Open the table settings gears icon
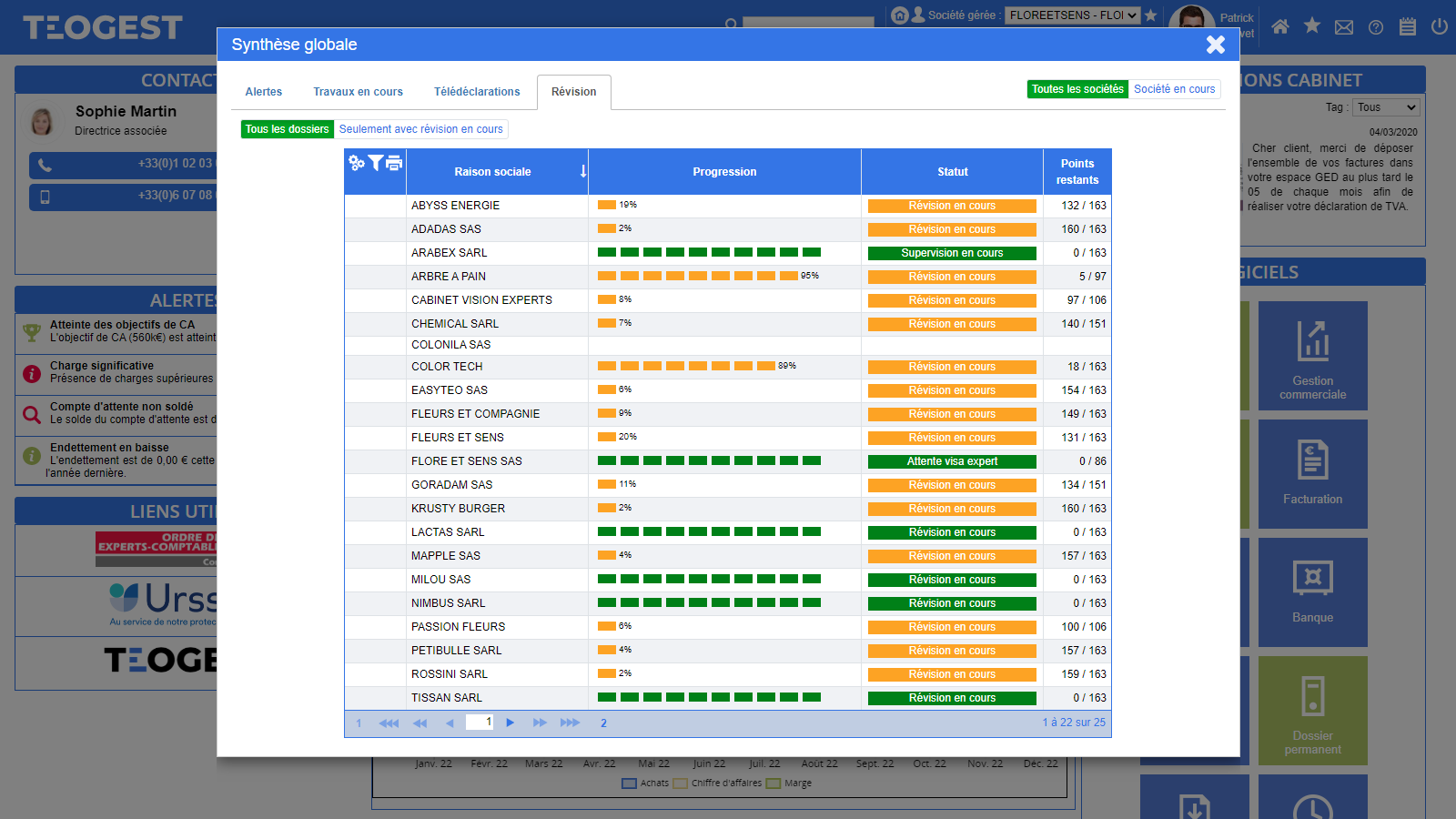Viewport: 1456px width, 819px height. (357, 163)
